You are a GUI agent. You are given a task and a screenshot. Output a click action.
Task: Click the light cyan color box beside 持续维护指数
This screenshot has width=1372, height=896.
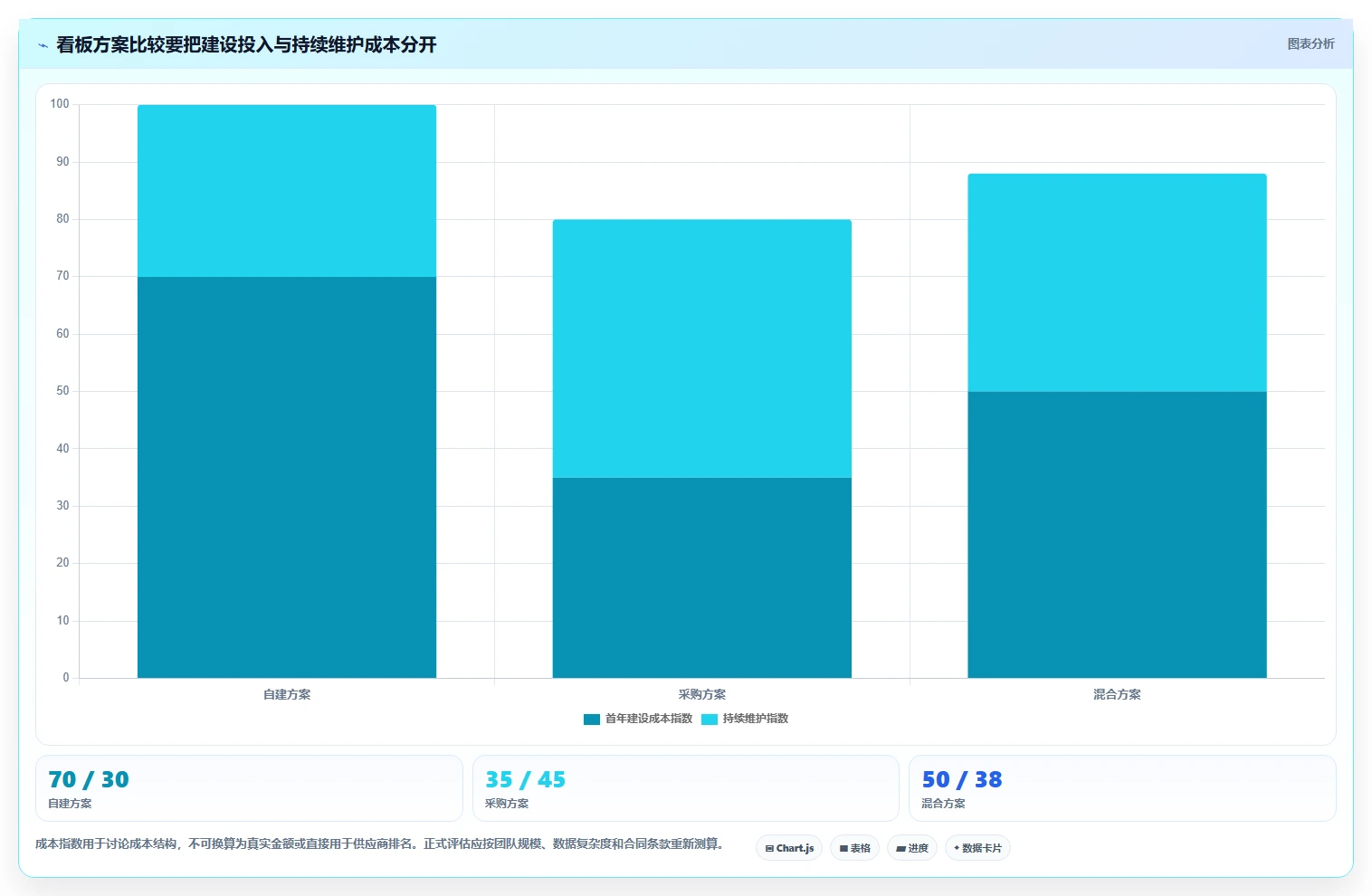710,720
